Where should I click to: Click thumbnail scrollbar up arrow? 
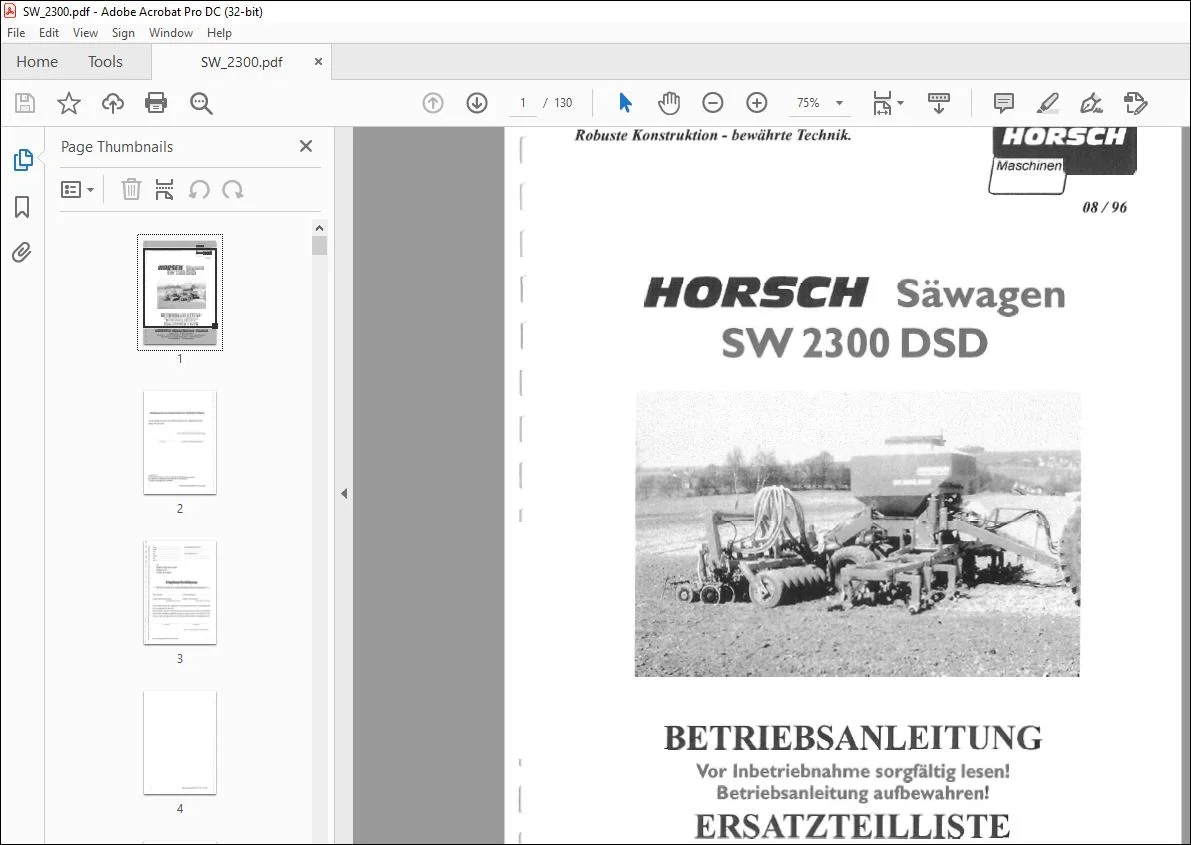click(320, 228)
